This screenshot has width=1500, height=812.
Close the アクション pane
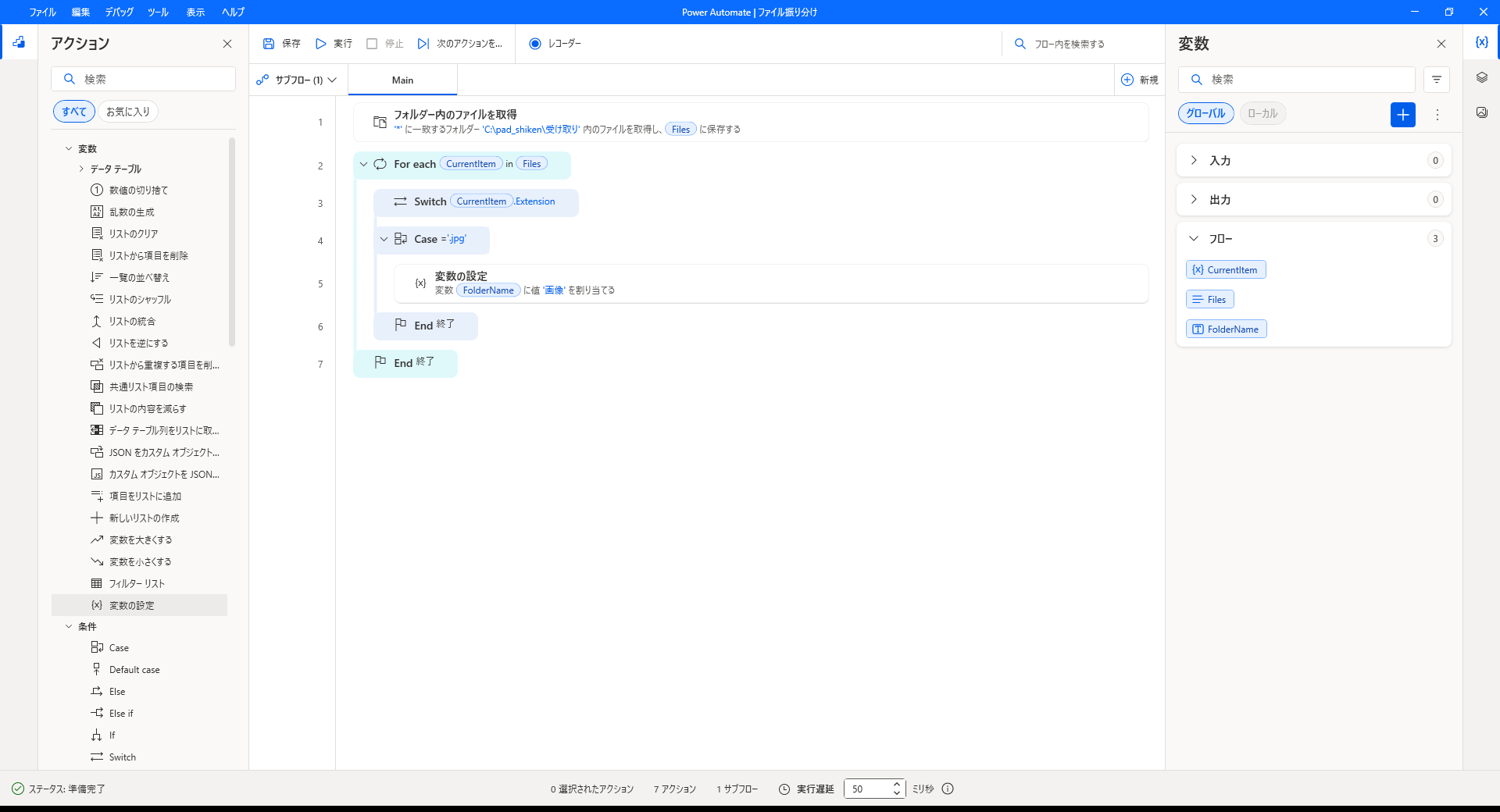click(227, 44)
